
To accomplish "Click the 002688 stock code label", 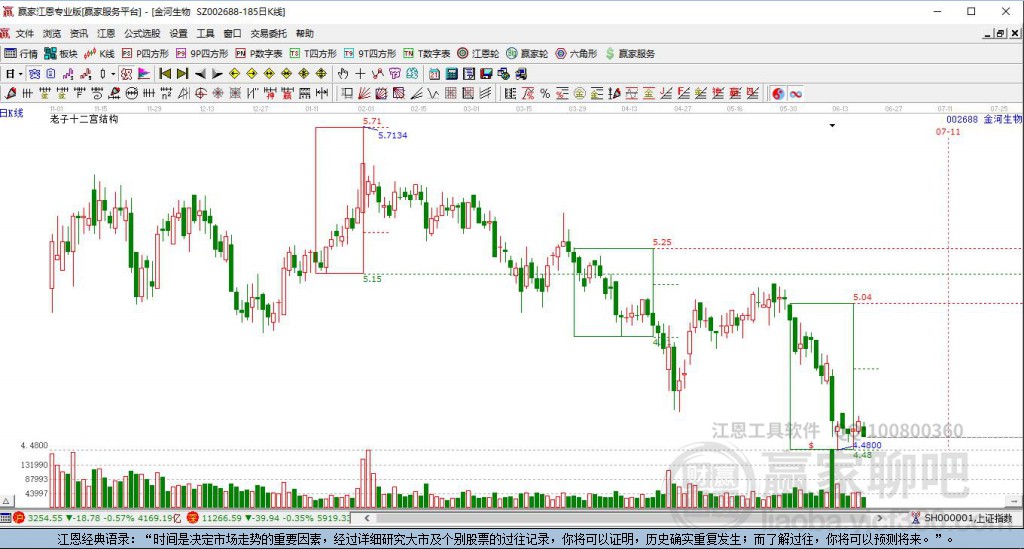I will click(x=962, y=119).
